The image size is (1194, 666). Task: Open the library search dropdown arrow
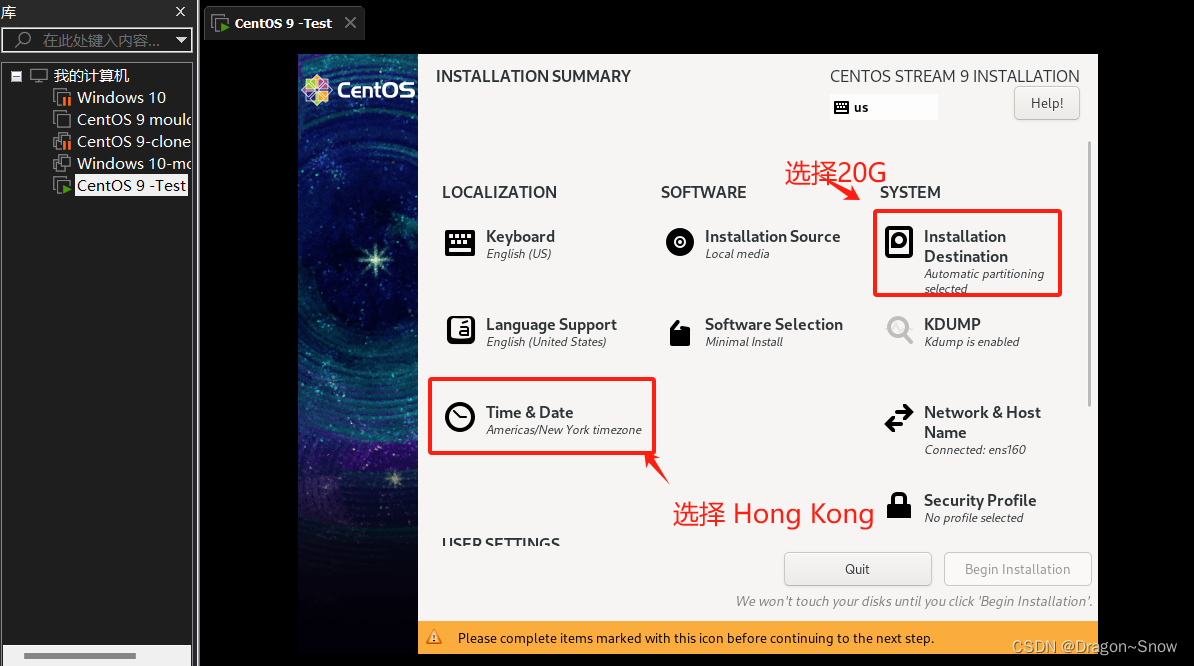181,40
